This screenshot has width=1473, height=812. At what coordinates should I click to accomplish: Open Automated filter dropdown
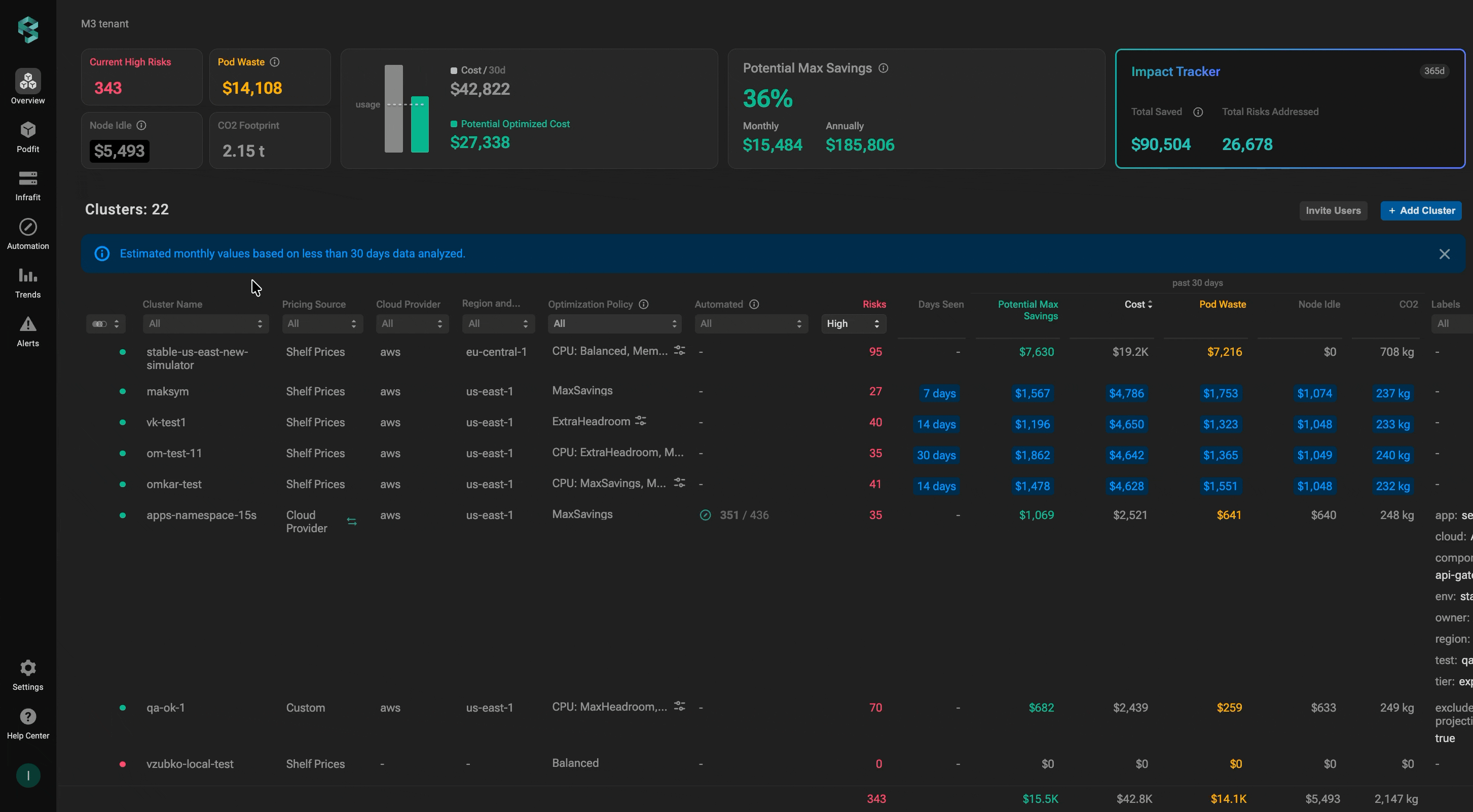(751, 324)
